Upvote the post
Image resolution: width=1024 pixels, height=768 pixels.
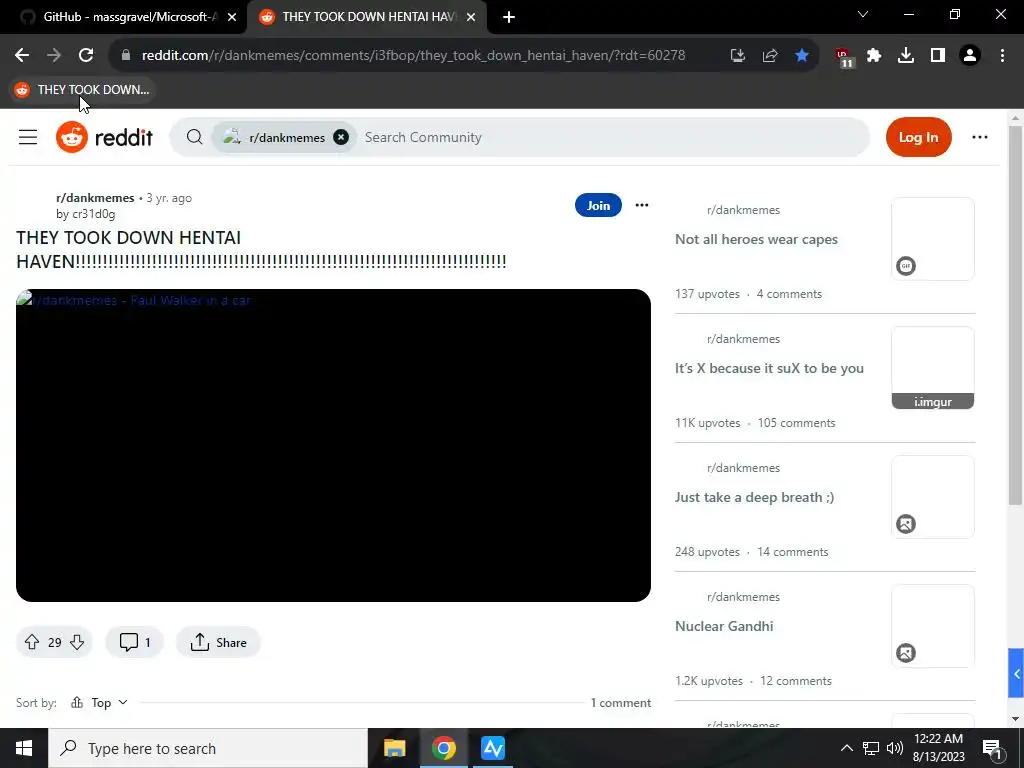[x=32, y=643]
